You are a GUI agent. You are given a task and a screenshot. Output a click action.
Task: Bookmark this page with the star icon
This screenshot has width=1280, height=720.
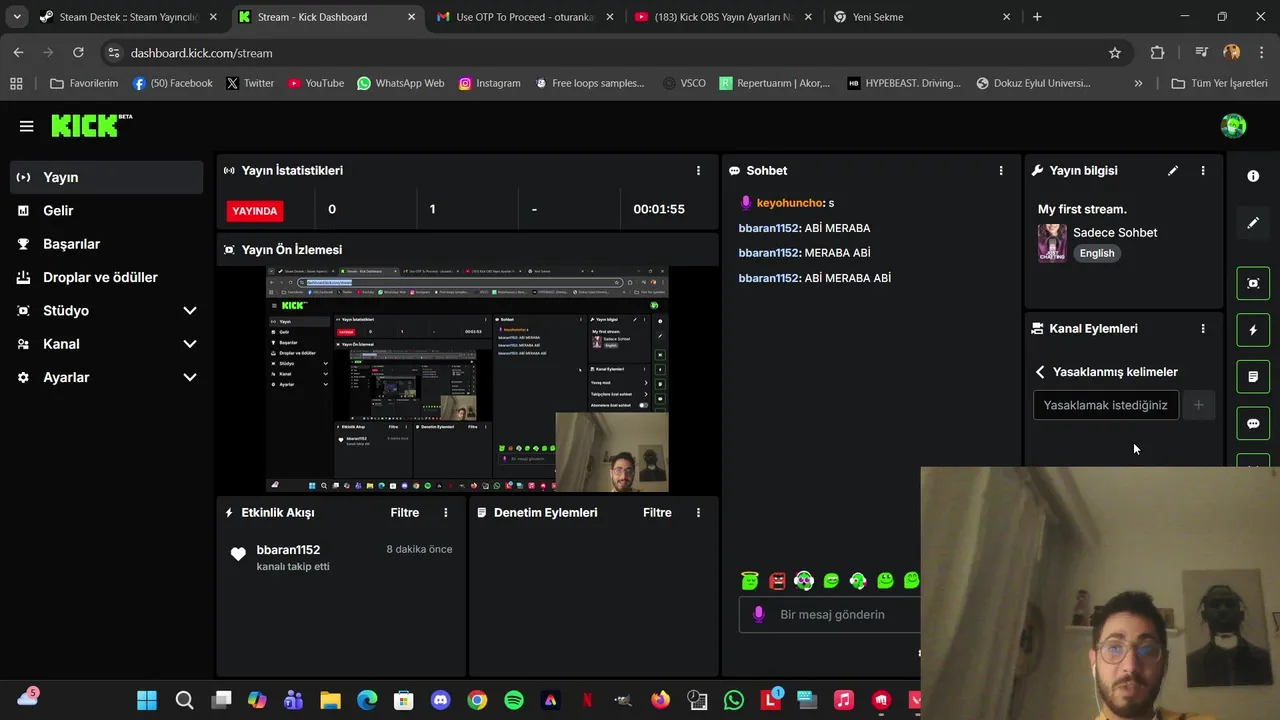(1115, 53)
